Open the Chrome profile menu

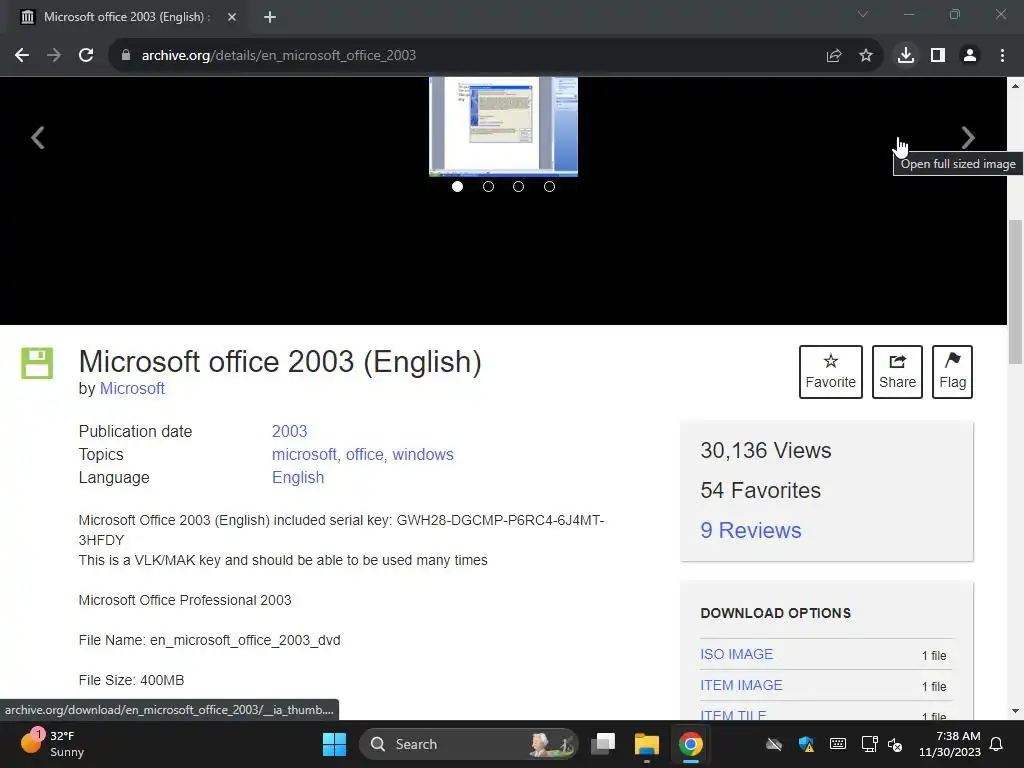point(970,56)
